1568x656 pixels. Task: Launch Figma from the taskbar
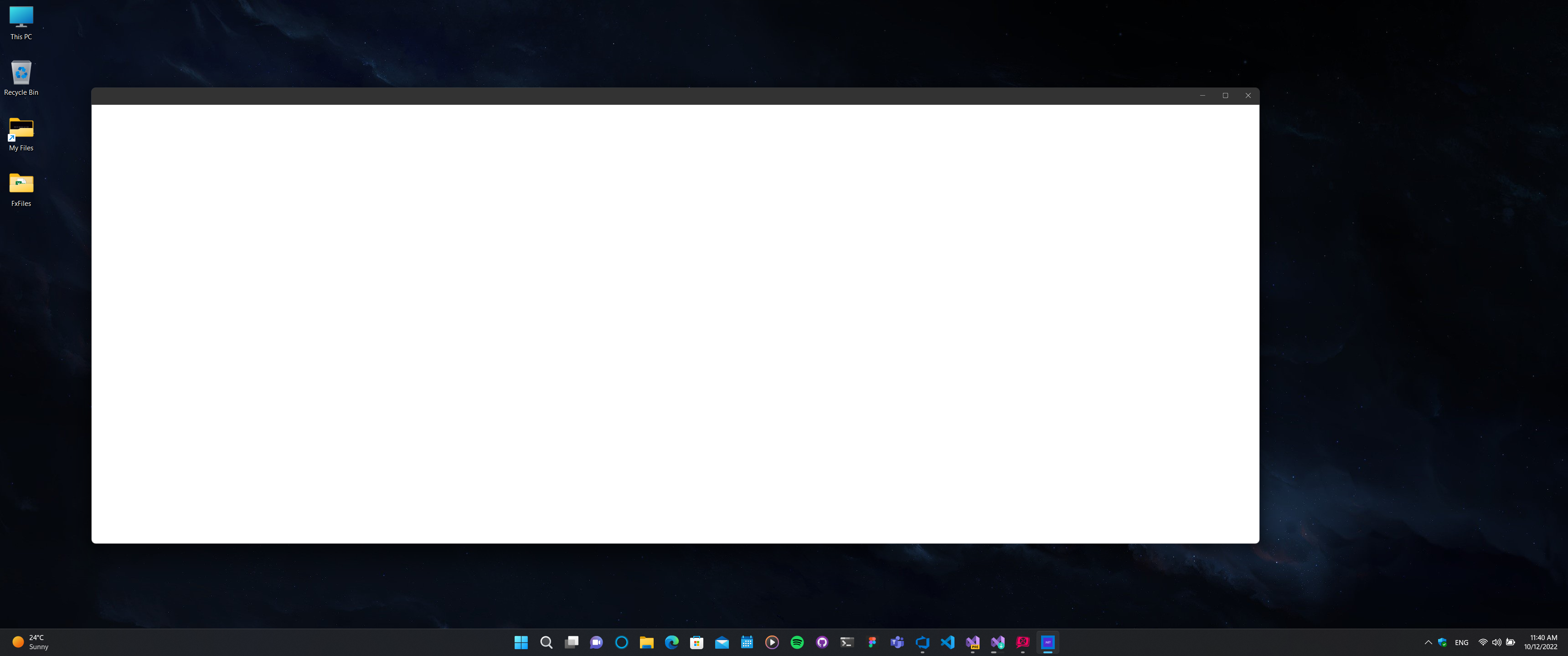click(872, 642)
